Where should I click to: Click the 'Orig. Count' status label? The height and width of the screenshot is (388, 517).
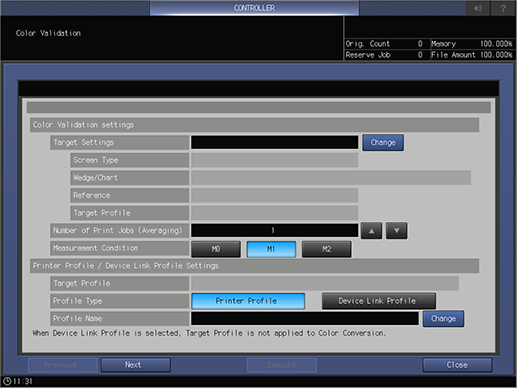tap(368, 44)
